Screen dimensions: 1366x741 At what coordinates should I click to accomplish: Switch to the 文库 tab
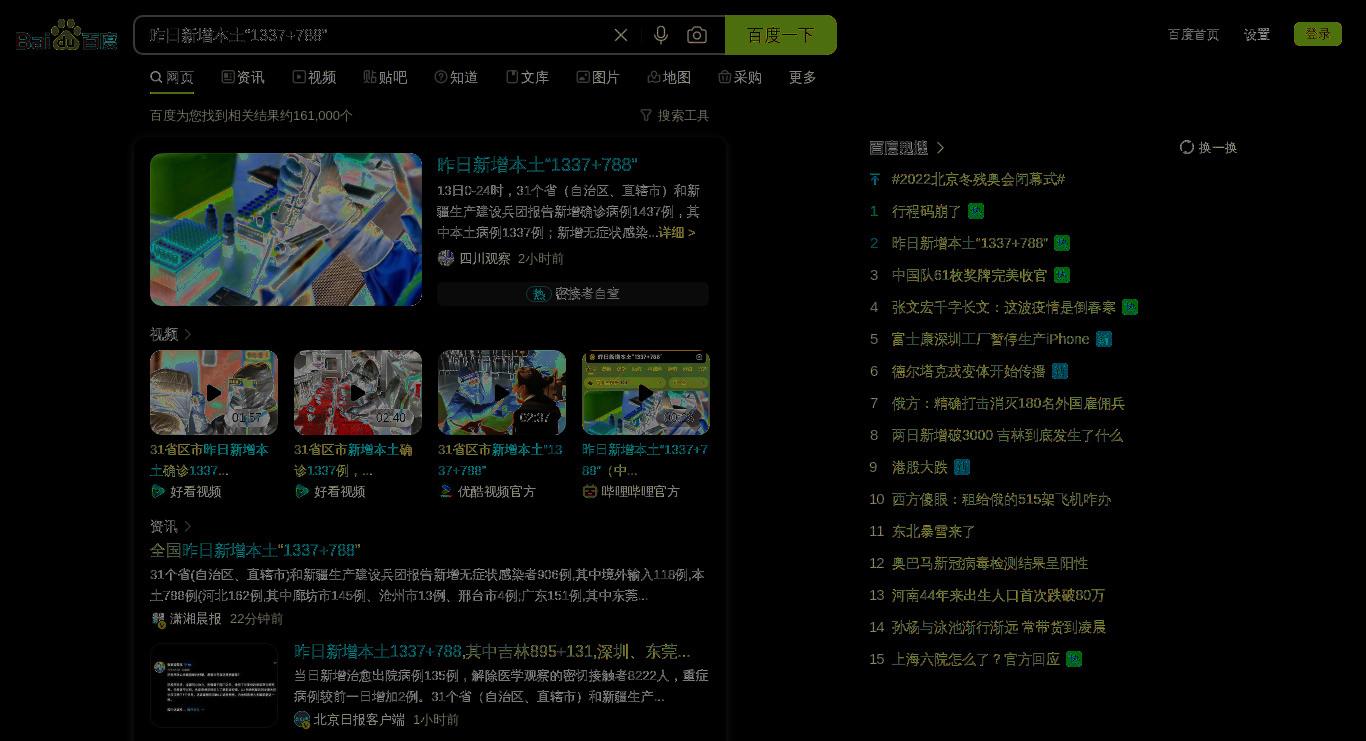coord(527,77)
